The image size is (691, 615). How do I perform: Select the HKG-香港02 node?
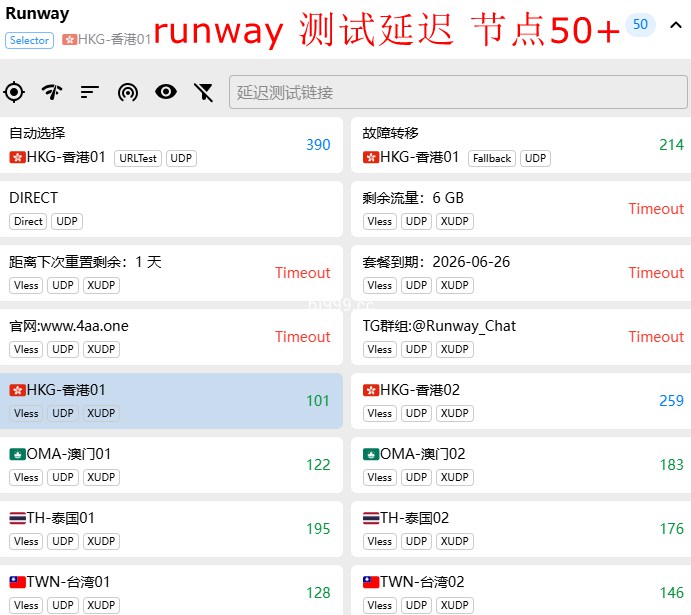click(521, 401)
